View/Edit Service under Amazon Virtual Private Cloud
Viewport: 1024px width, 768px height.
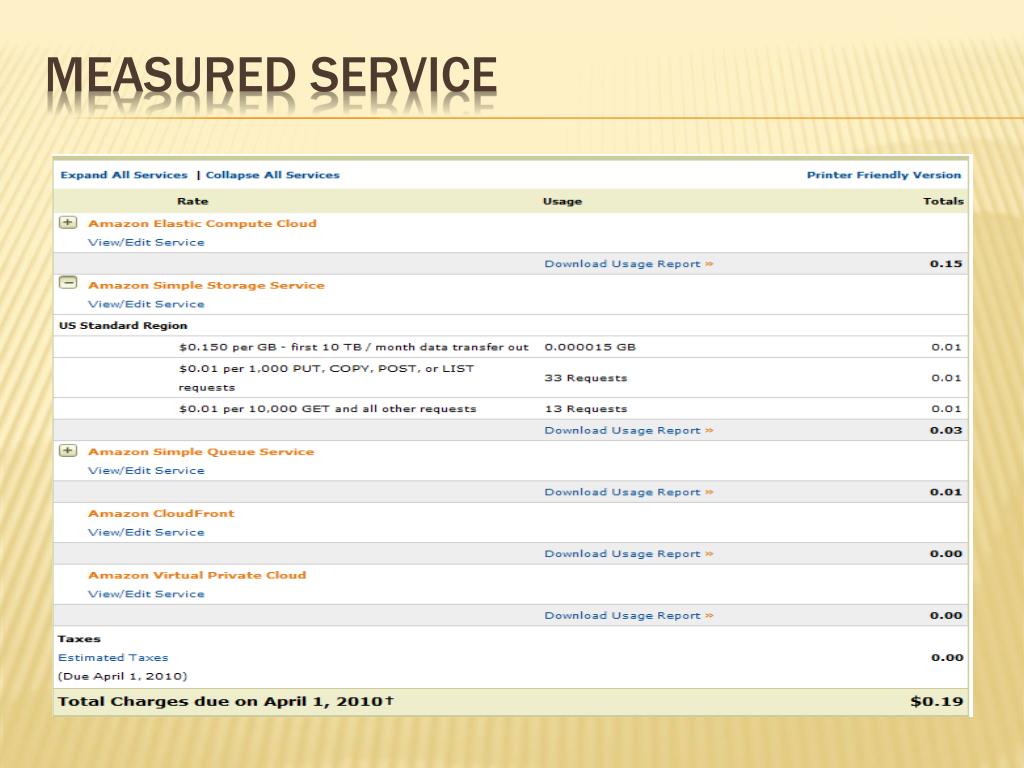(x=146, y=594)
